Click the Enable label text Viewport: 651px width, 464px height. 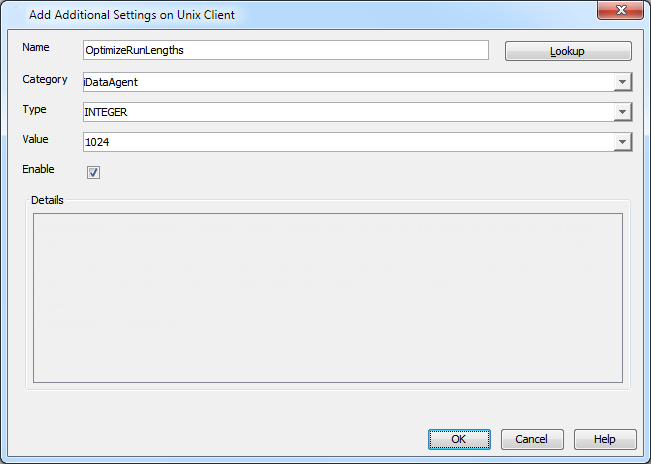click(38, 169)
